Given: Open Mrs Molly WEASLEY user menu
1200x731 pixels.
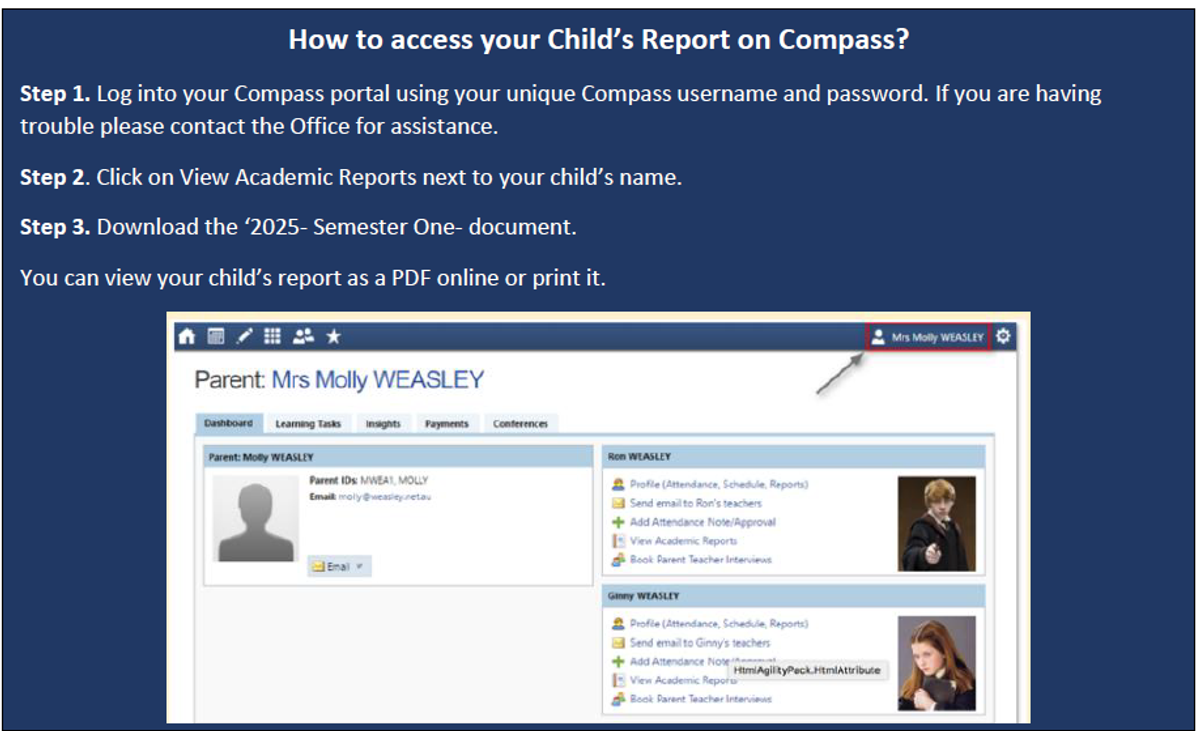Looking at the screenshot, I should pos(927,337).
